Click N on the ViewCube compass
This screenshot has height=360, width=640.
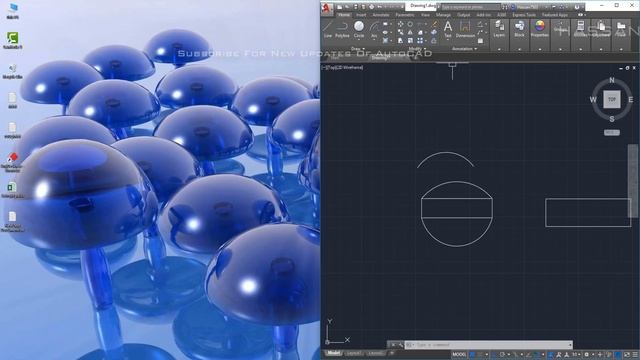click(612, 80)
